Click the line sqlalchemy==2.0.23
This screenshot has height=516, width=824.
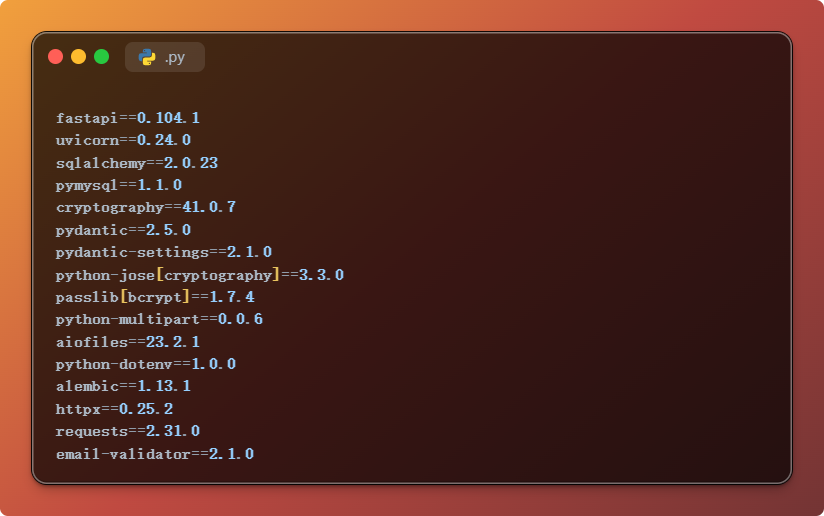point(137,163)
